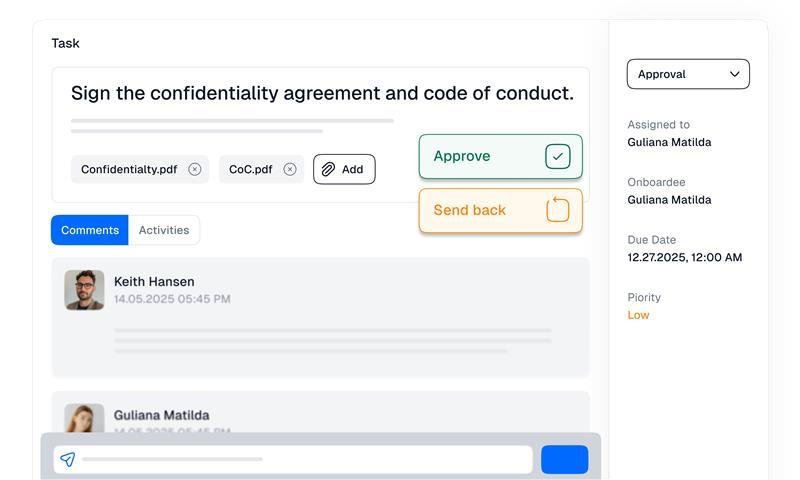The image size is (800, 480).
Task: Remove the Confidentialty.pdf attachment
Action: coord(195,169)
